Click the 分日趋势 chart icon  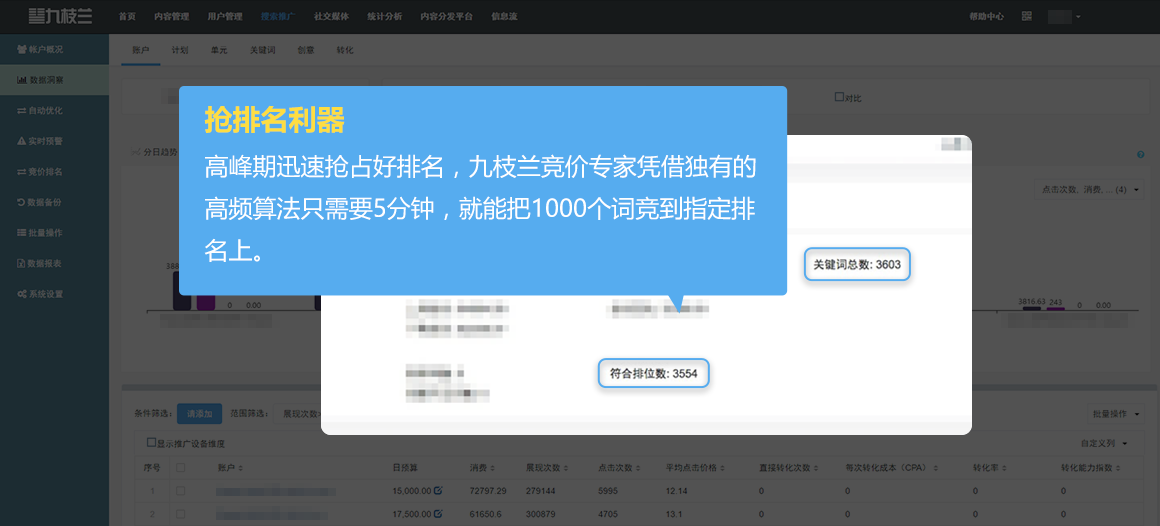point(135,152)
